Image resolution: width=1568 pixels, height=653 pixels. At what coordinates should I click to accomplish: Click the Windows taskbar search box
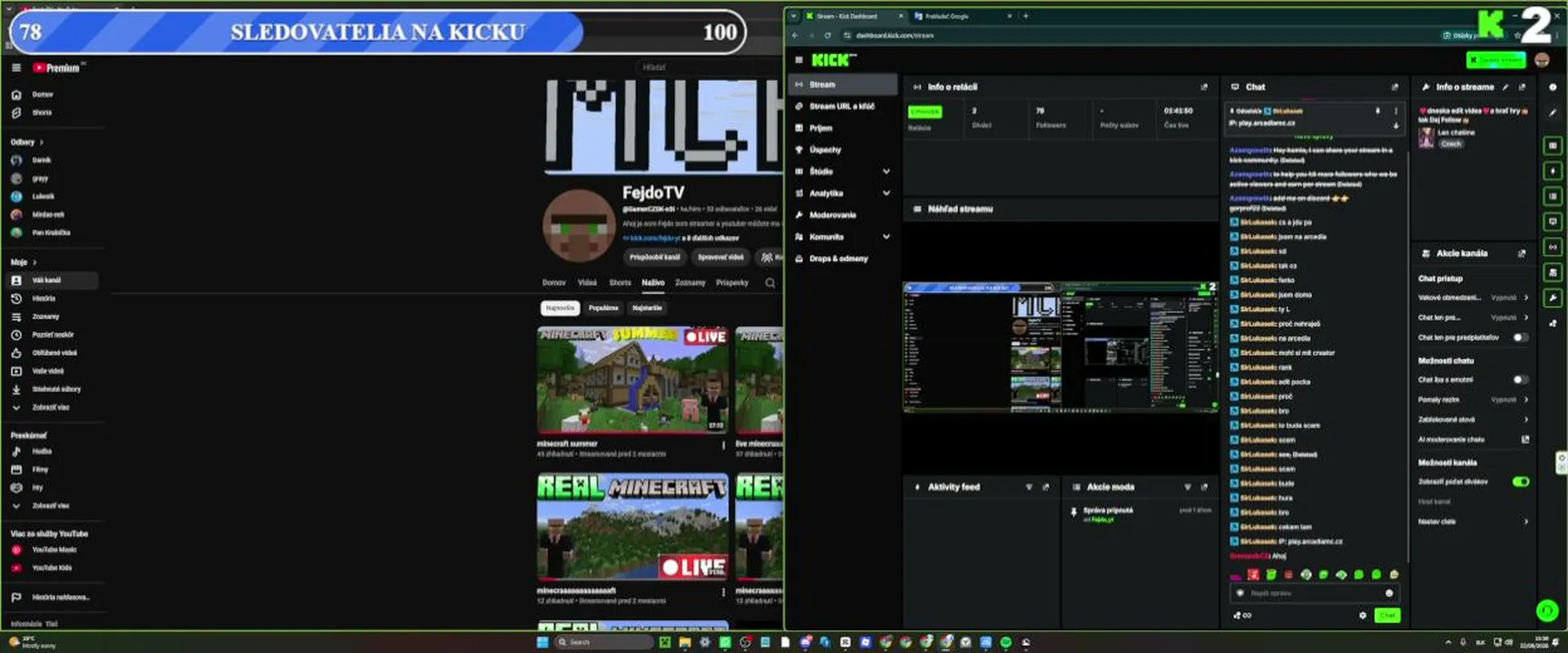(603, 642)
